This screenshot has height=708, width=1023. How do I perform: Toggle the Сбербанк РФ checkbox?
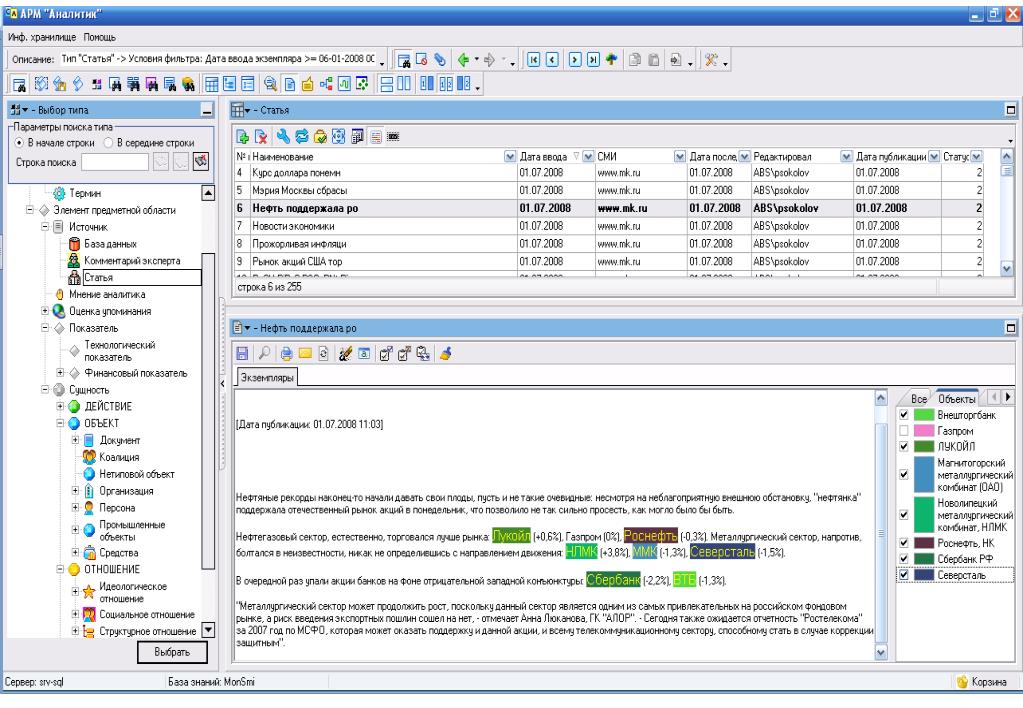coord(904,559)
